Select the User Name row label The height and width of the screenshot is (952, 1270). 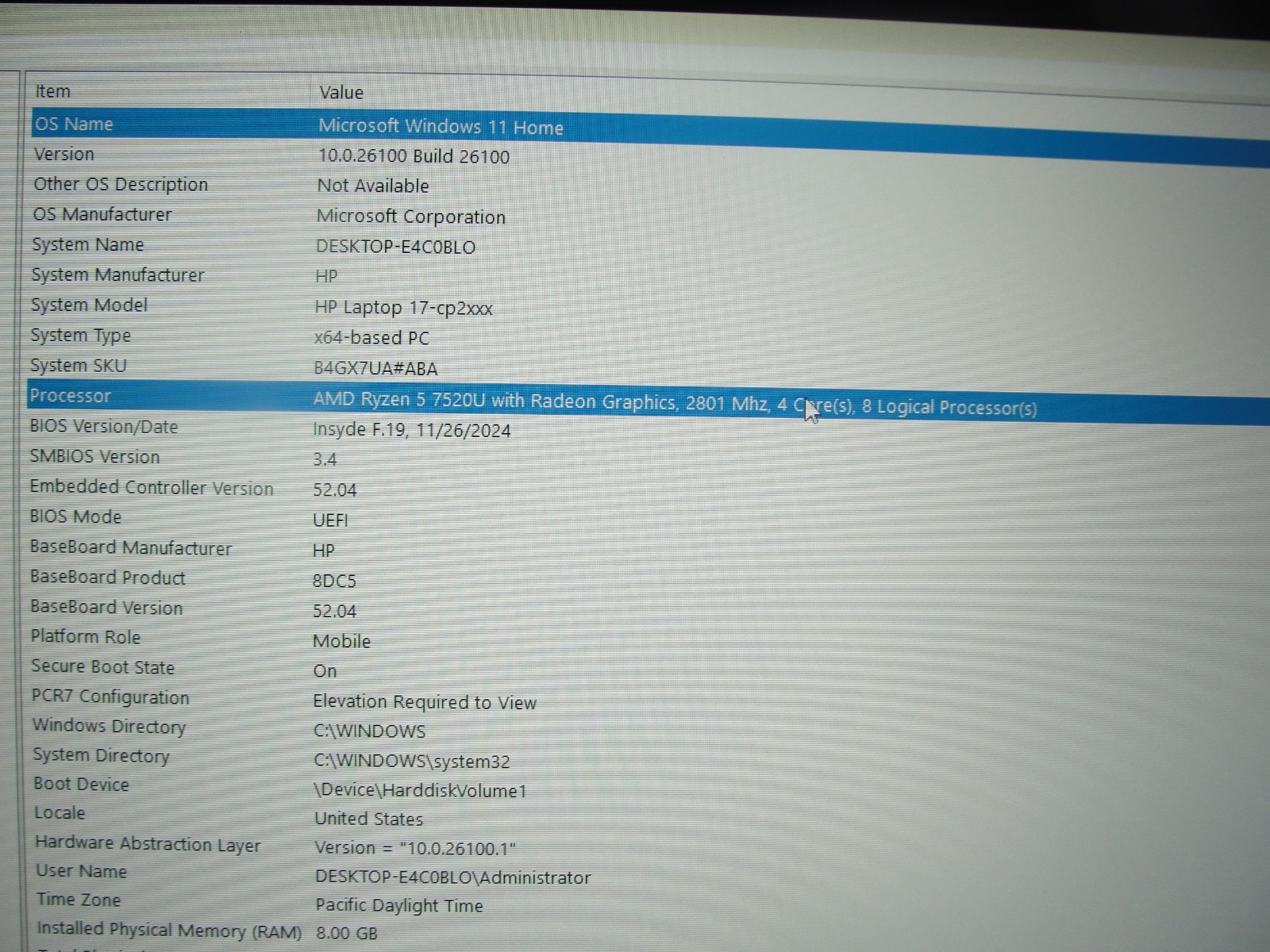pyautogui.click(x=81, y=871)
